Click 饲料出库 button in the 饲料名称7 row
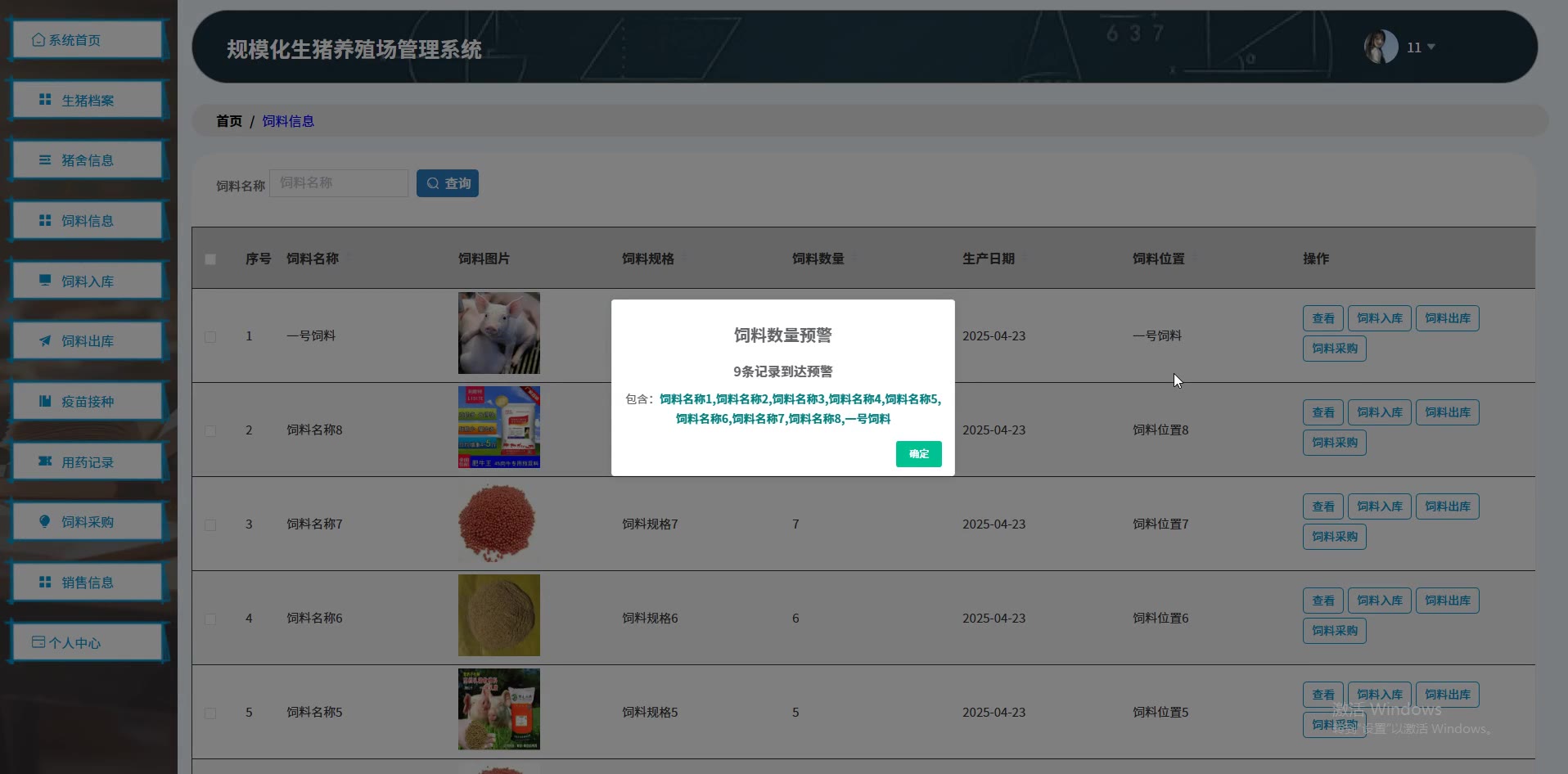This screenshot has width=1568, height=774. click(x=1447, y=506)
